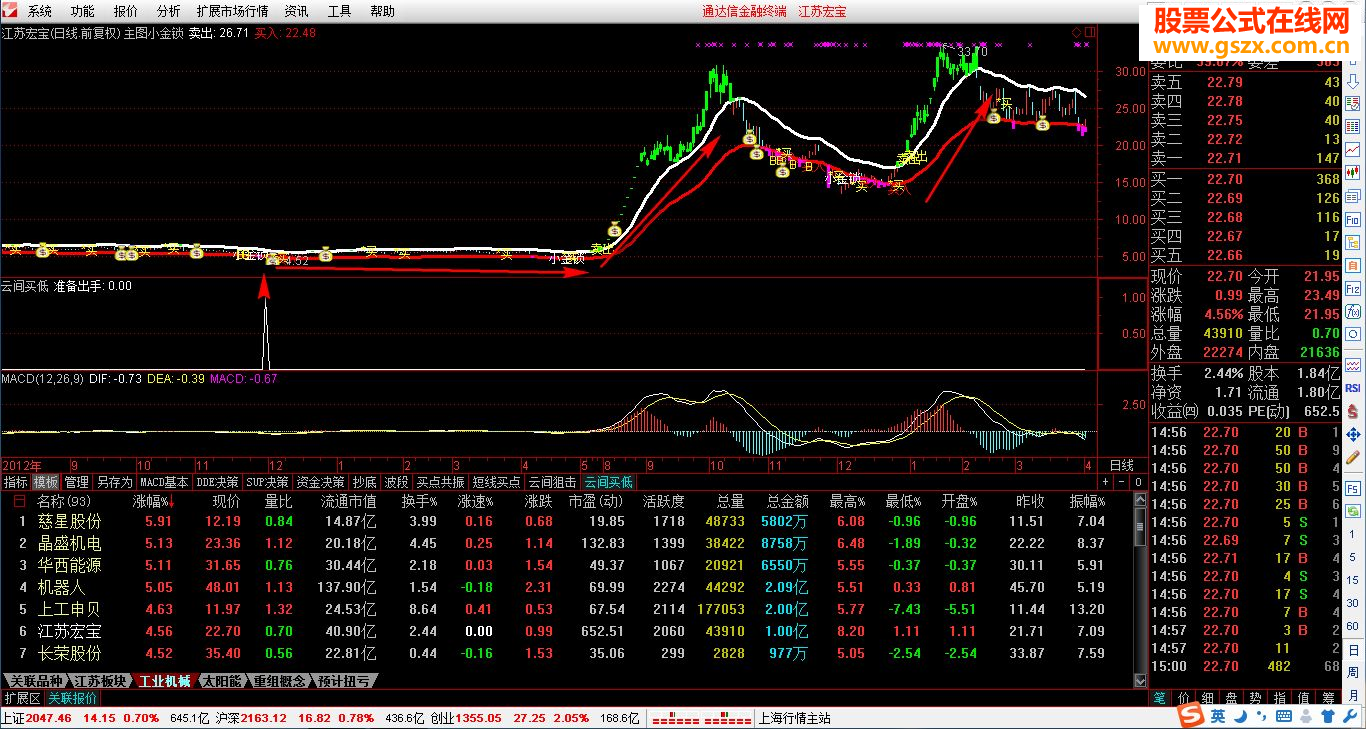Viewport: 1366px width, 729px height.
Task: Open the 扩展市场行情 menu
Action: (233, 11)
